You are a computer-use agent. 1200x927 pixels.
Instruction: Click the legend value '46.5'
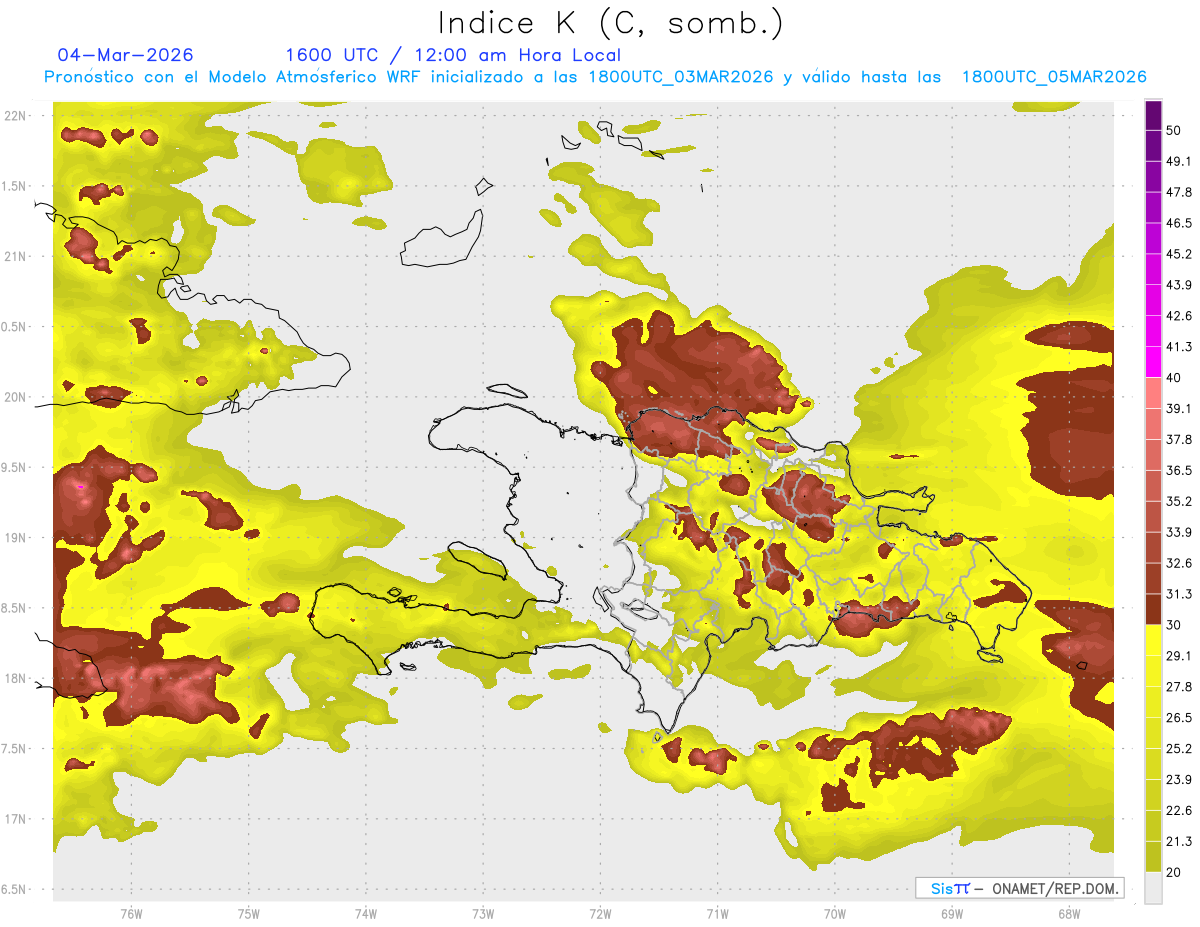[1179, 223]
